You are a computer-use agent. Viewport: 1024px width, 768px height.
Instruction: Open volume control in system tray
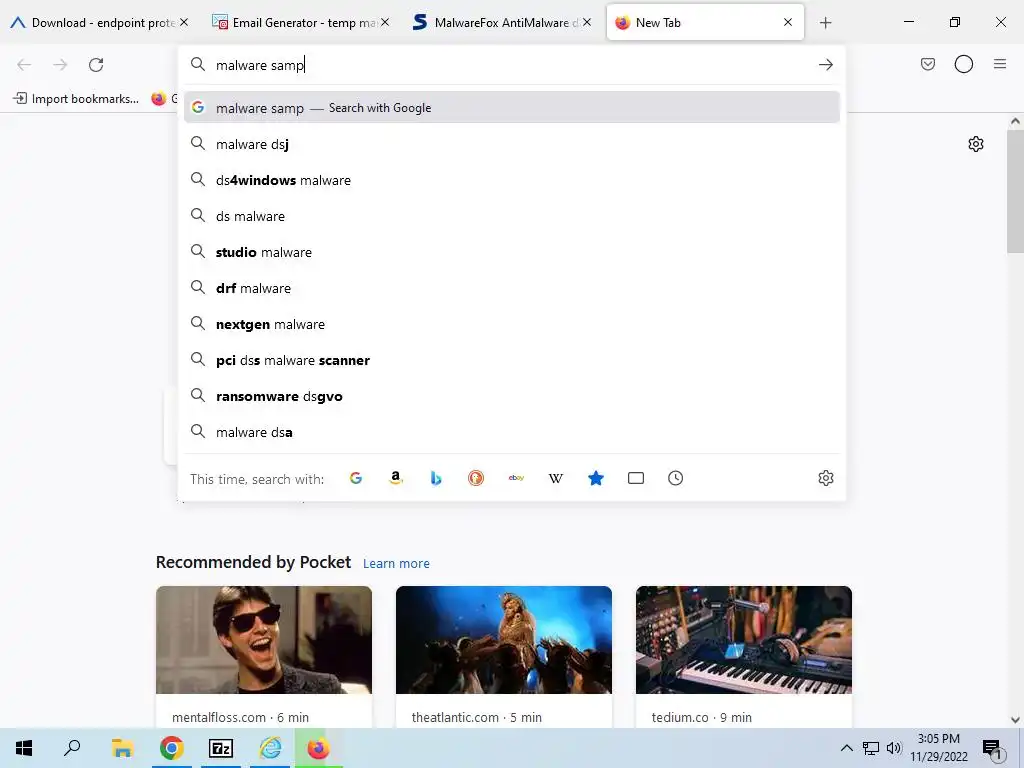point(894,748)
